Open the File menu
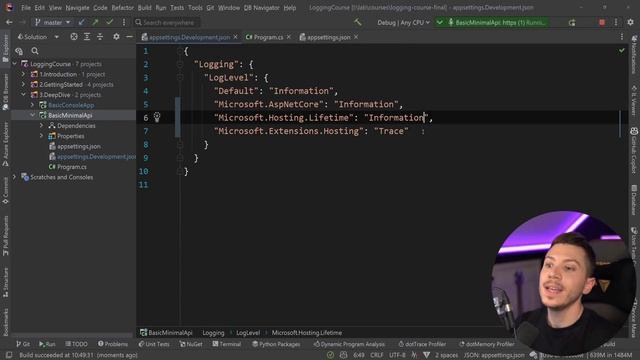The width and height of the screenshot is (640, 360). [x=26, y=8]
